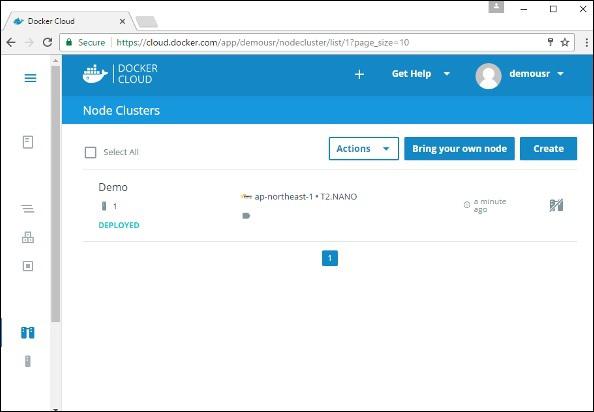The width and height of the screenshot is (594, 412).
Task: Open the services icon in sidebar
Action: [28, 237]
